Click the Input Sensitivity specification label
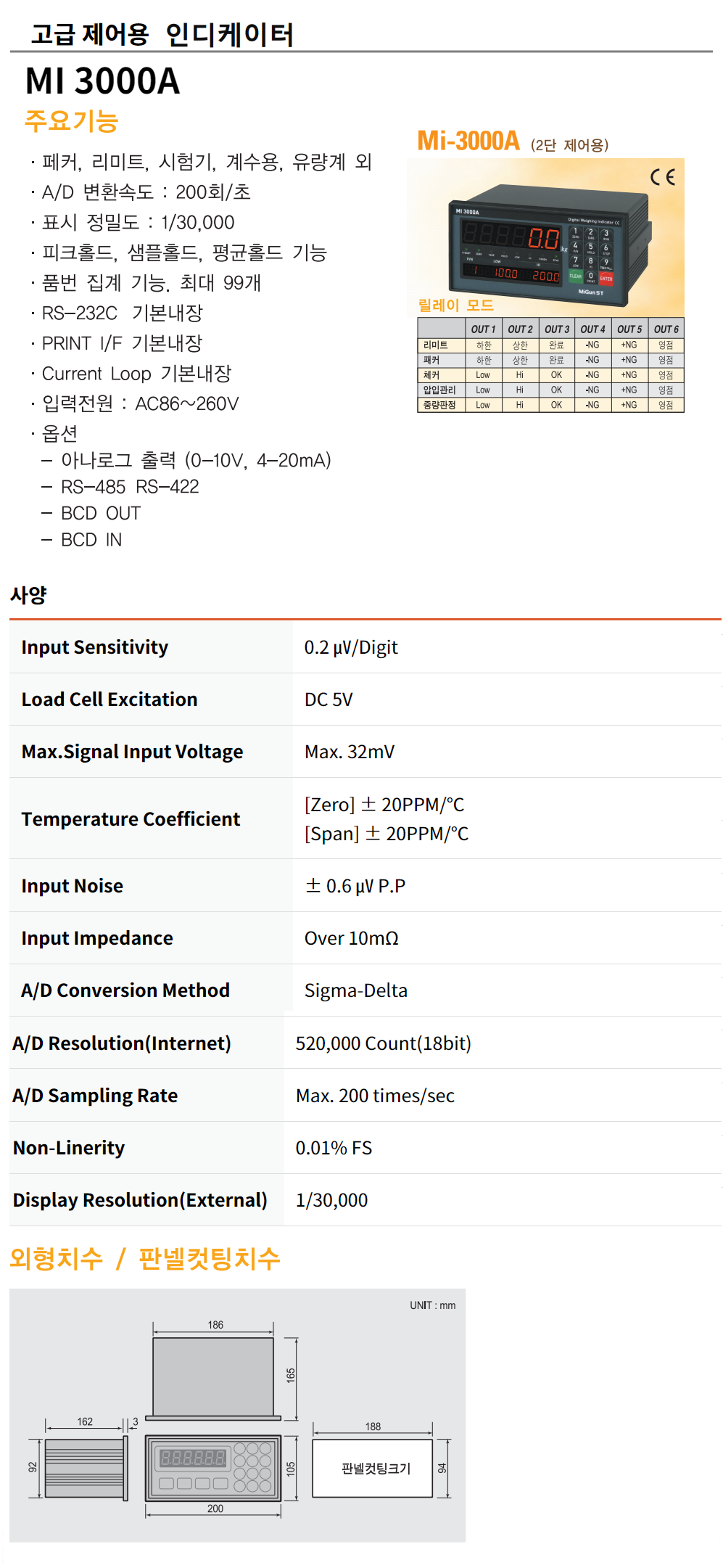 point(95,647)
